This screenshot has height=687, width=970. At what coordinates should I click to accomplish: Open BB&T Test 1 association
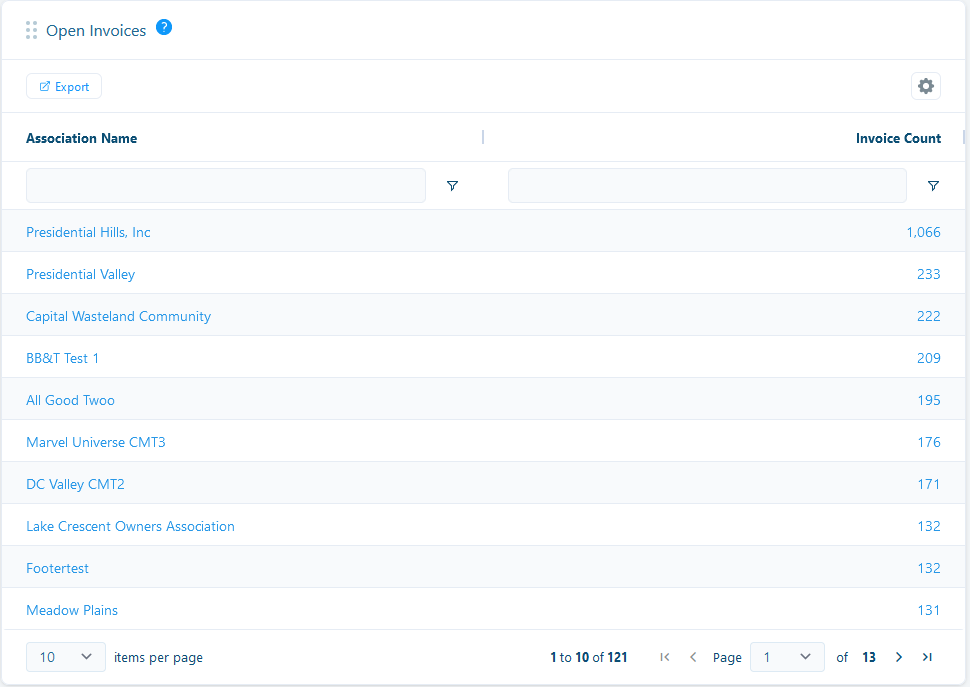(62, 358)
